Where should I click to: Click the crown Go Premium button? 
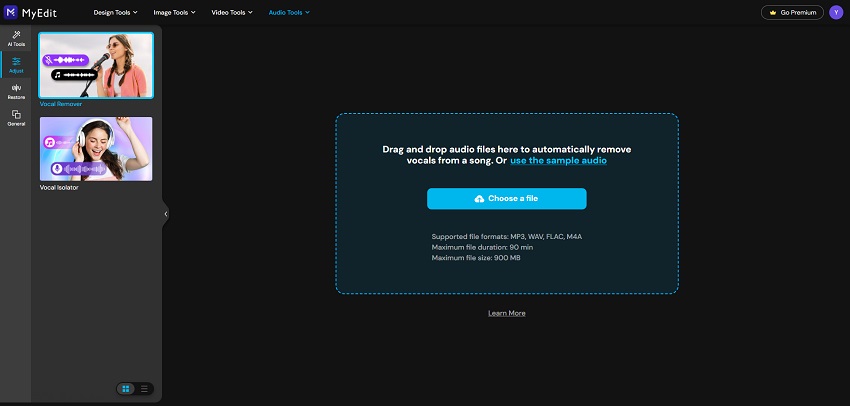(792, 12)
